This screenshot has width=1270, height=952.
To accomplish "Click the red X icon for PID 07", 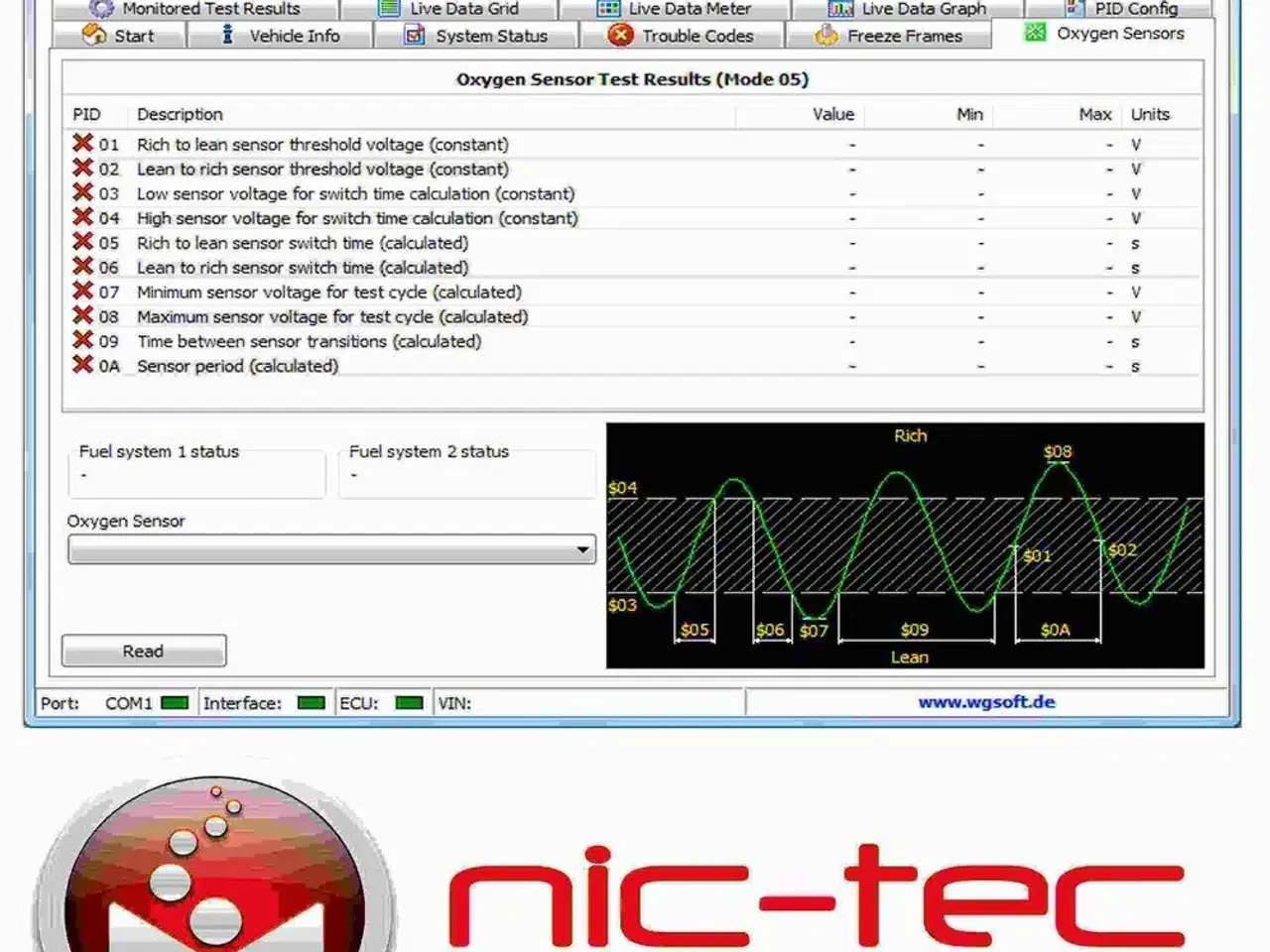I will pos(83,291).
